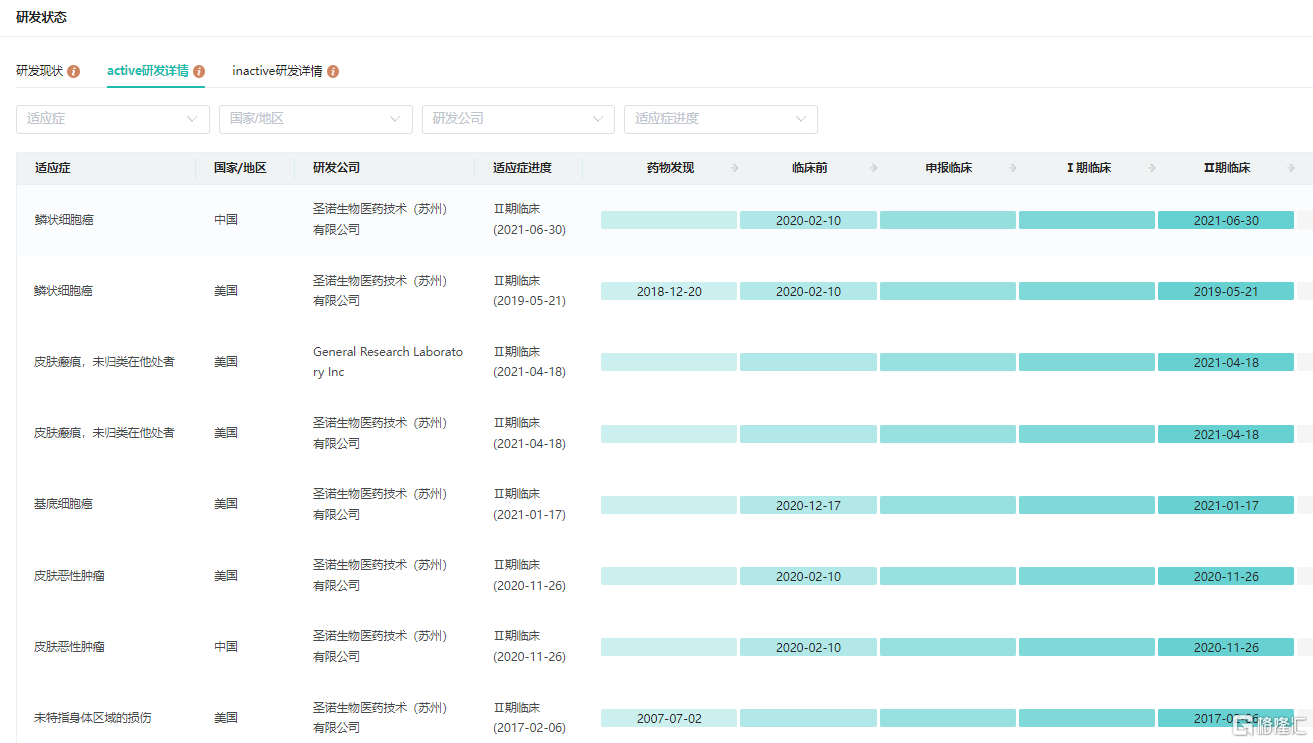Click the 2021-06-30 Ⅱ期临床 progress bar
The height and width of the screenshot is (743, 1313).
tap(1226, 220)
